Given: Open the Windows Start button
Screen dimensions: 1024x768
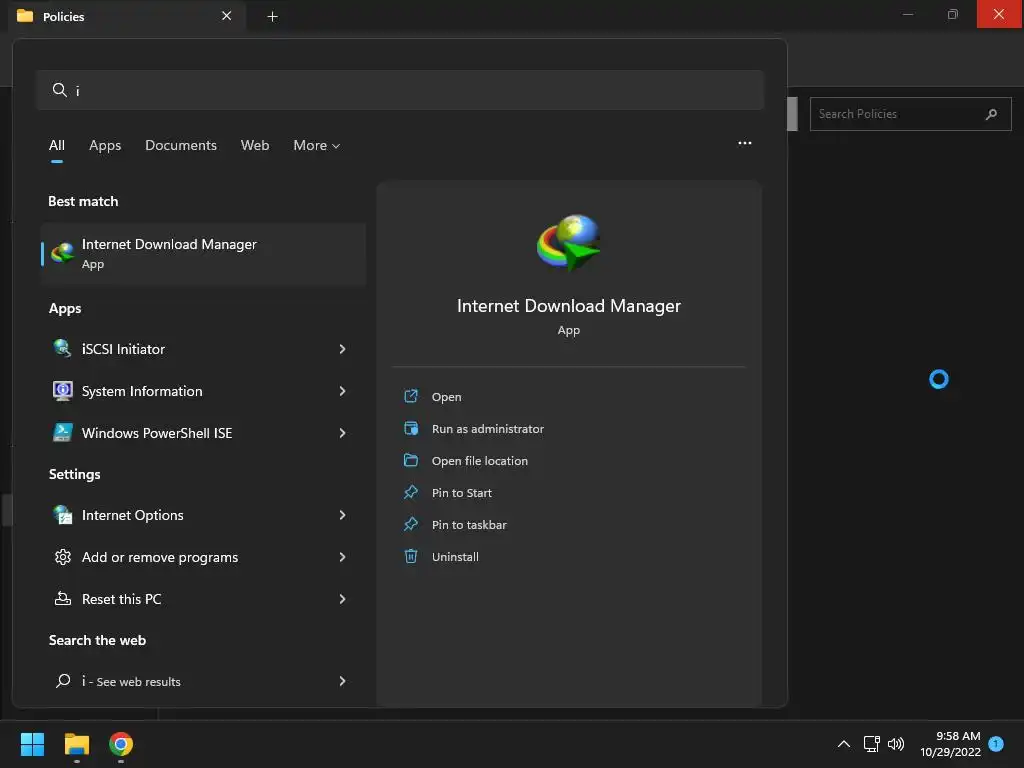Looking at the screenshot, I should click(x=32, y=744).
